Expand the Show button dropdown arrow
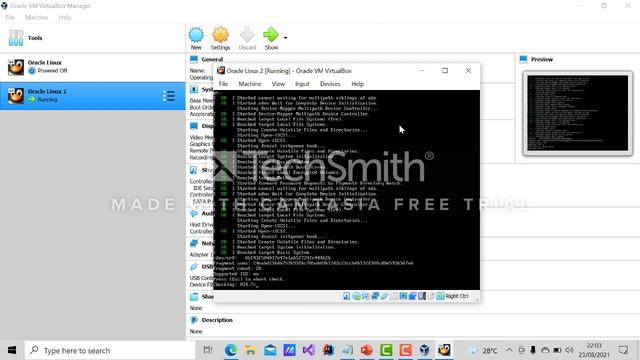Screen dimensions: 640x360 [285, 38]
